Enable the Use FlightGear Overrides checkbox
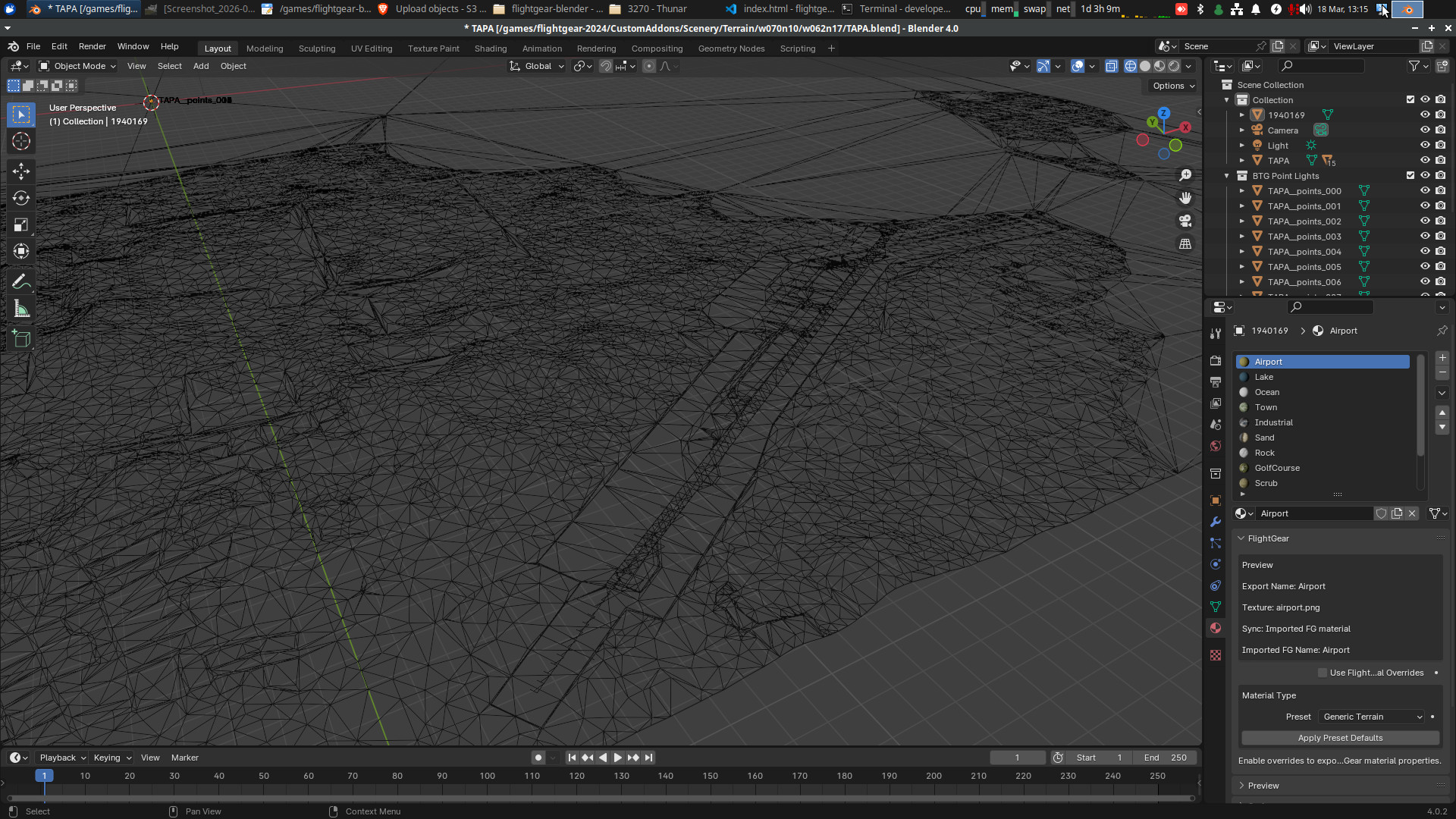 click(1322, 673)
